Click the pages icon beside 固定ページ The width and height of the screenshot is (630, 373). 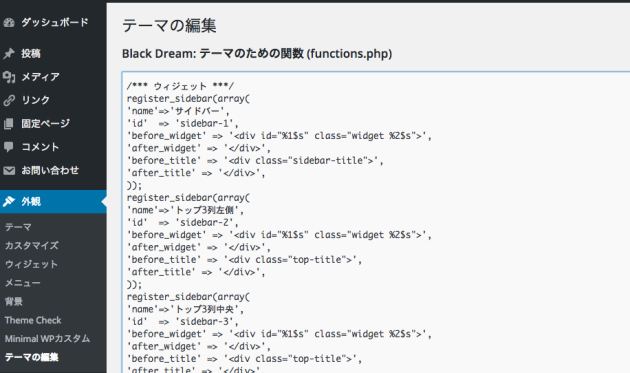tap(9, 123)
